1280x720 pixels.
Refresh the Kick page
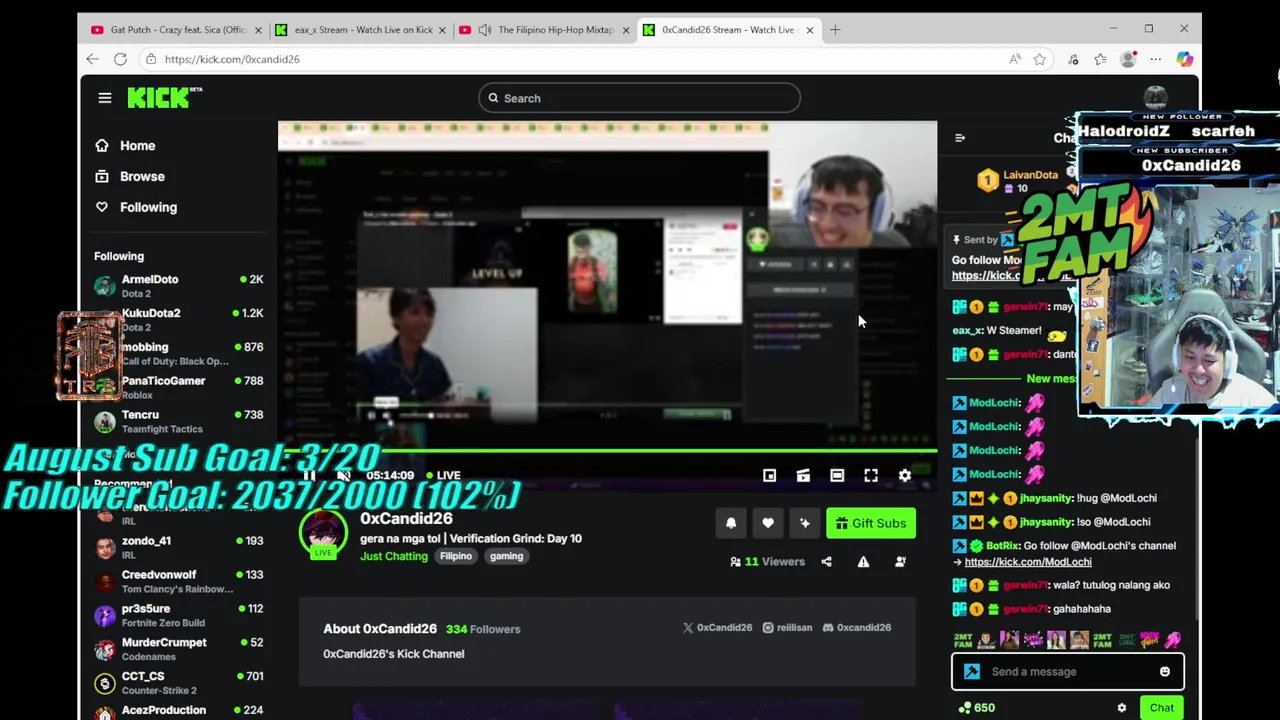pos(120,59)
